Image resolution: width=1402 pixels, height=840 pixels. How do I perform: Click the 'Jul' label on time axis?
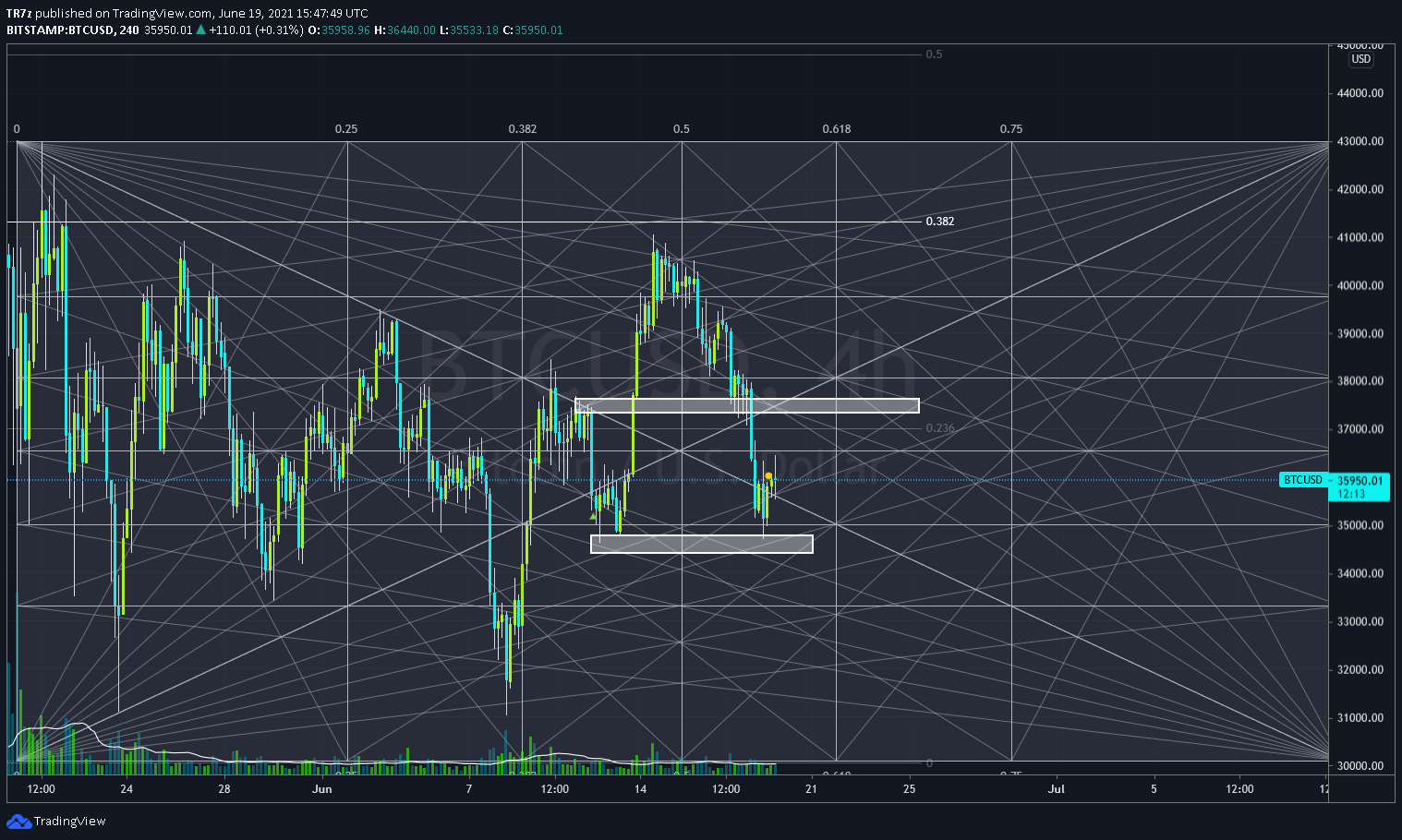point(1057,789)
